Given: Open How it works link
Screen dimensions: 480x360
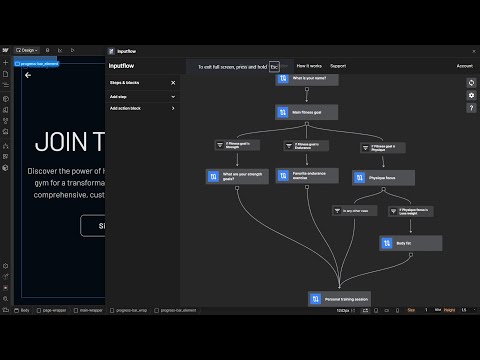Looking at the screenshot, I should pyautogui.click(x=309, y=66).
